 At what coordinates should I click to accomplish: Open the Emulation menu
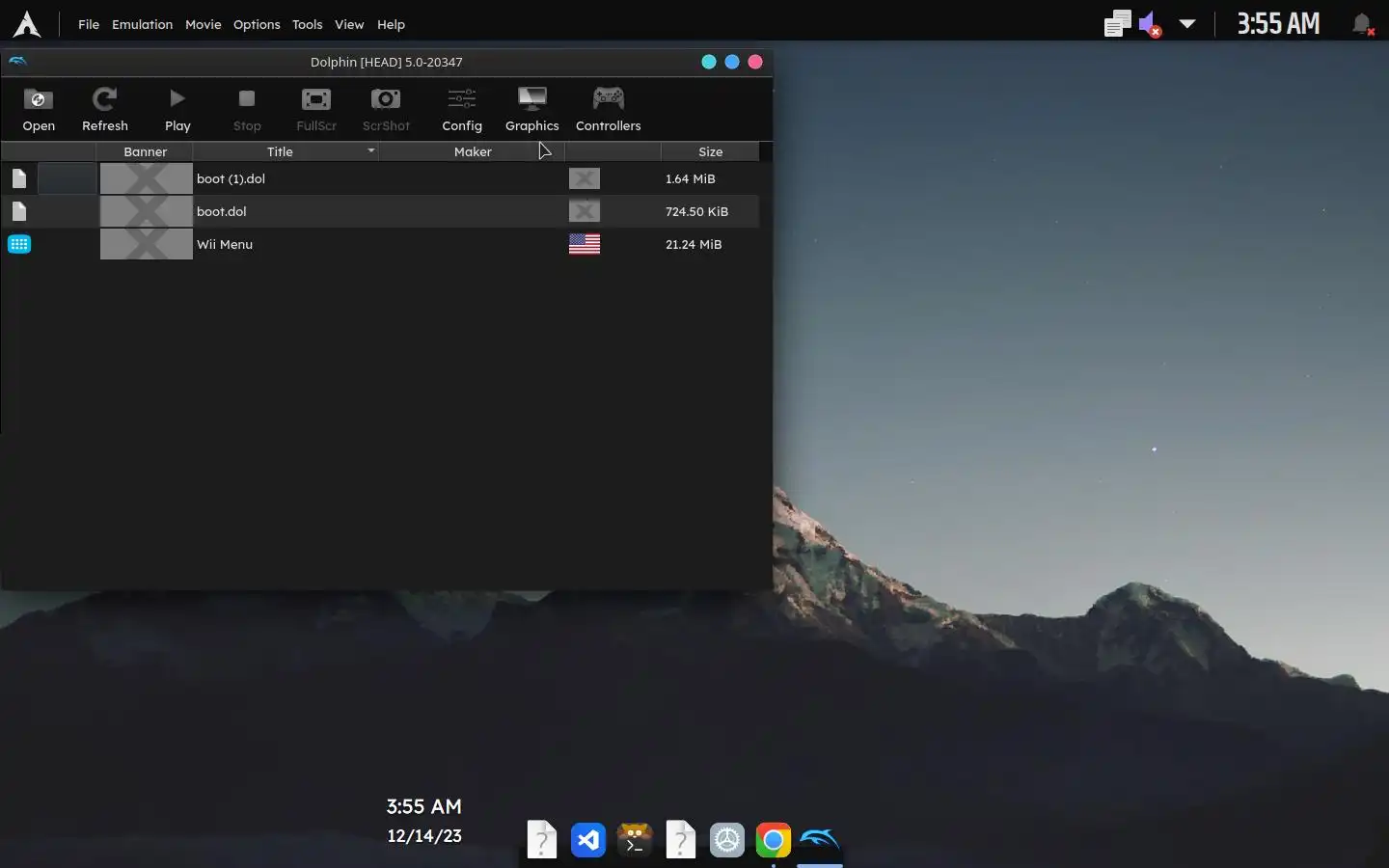click(142, 24)
